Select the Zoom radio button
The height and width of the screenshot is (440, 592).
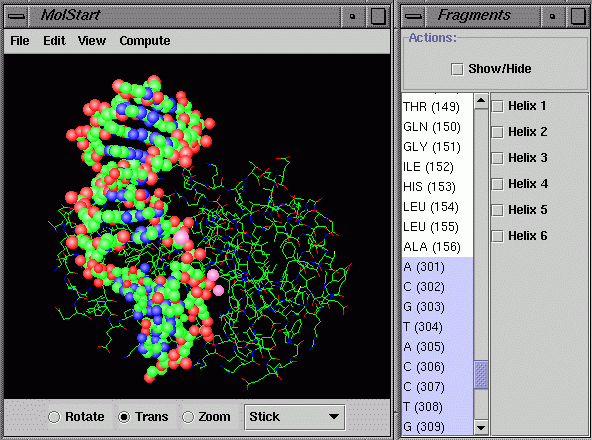188,417
